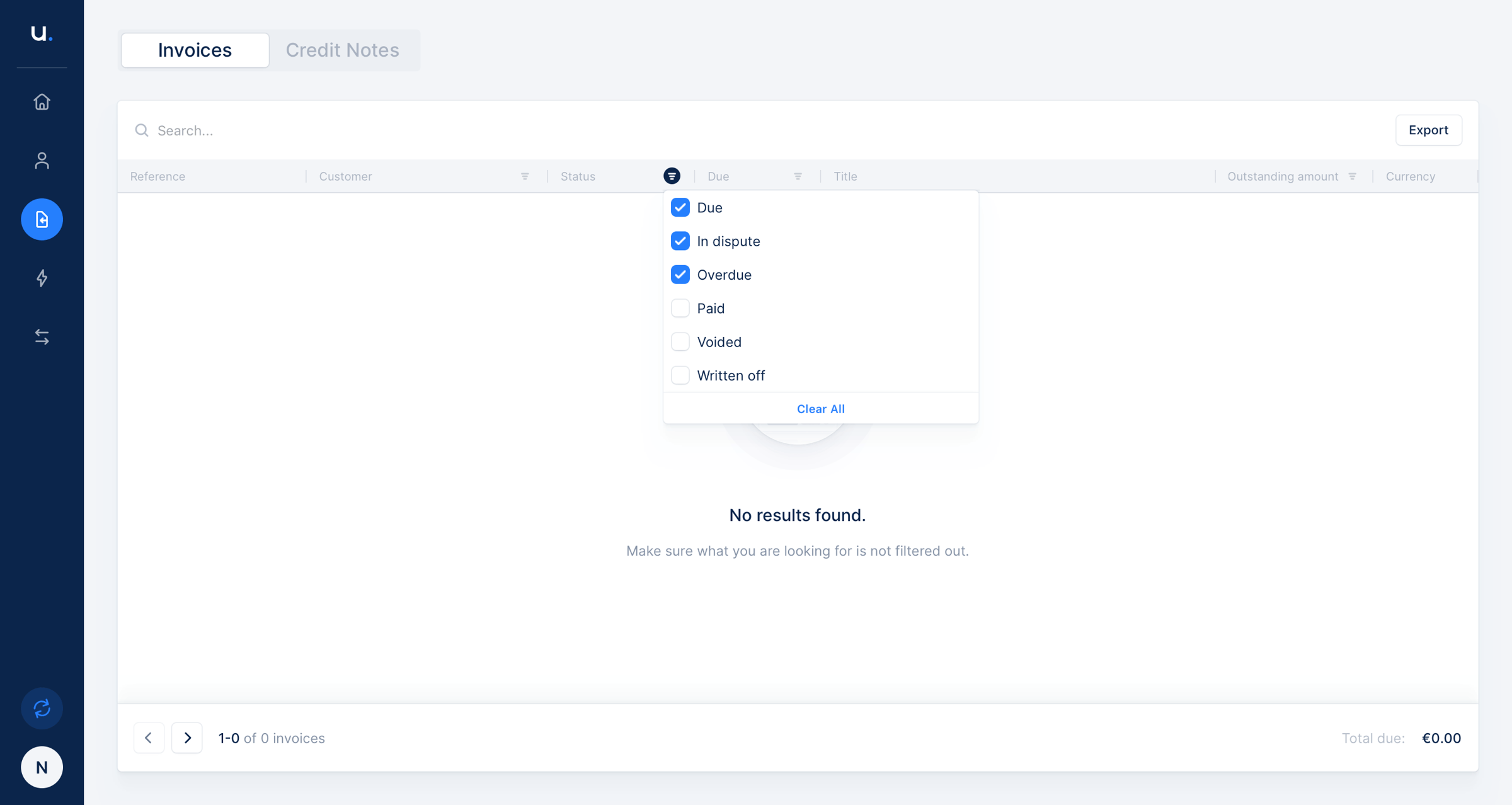Click the No results found heading
Viewport: 1512px width, 805px height.
[x=797, y=515]
